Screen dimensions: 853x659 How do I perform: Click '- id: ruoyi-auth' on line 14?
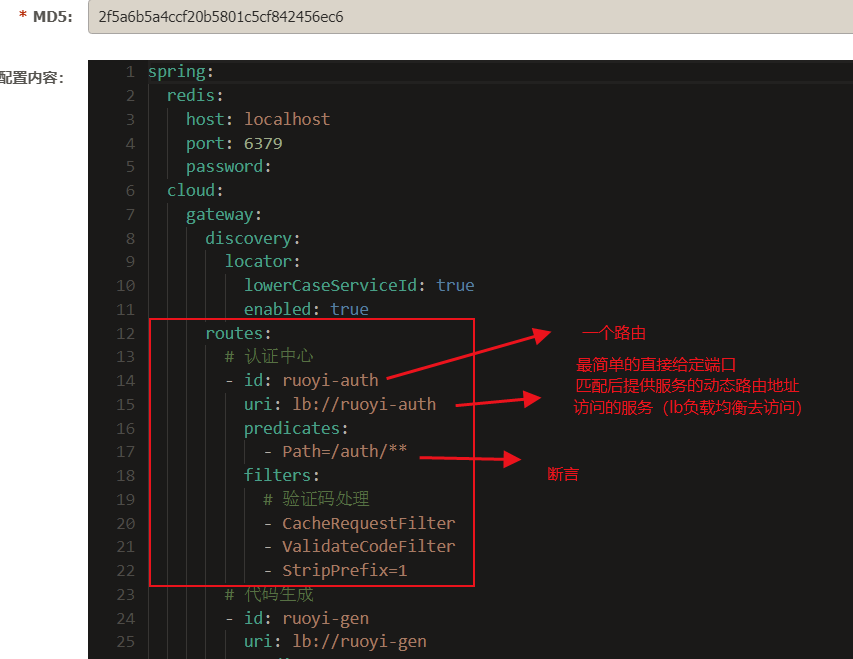pos(302,380)
